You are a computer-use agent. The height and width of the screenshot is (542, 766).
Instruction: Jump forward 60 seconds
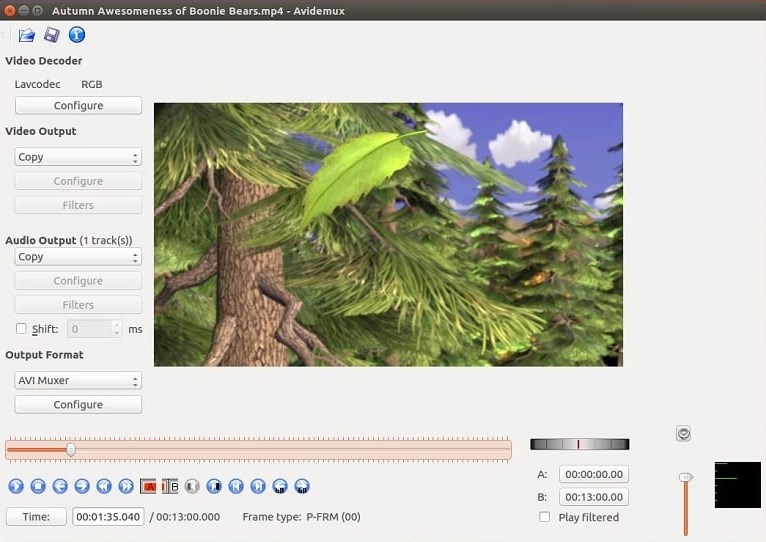point(302,486)
